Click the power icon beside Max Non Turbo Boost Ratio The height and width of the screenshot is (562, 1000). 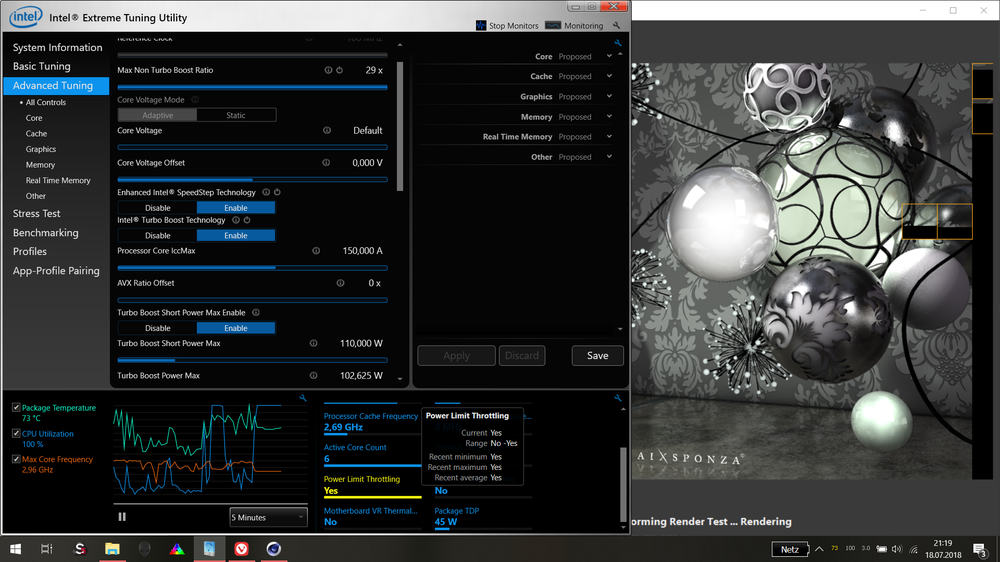(340, 71)
